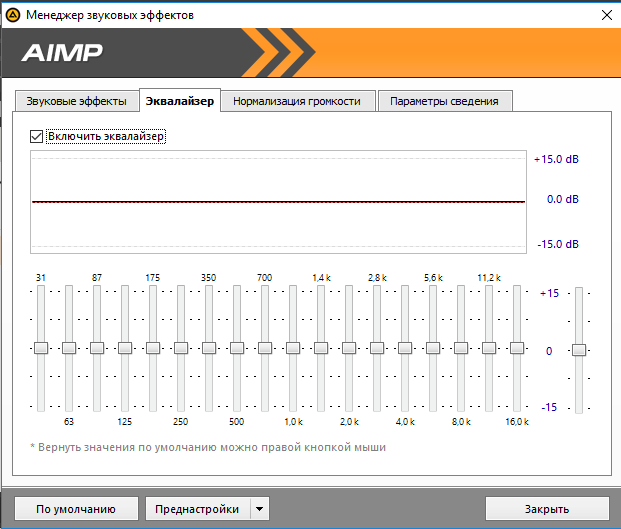Click the preamp slider handle beside the +15/-15 scale
The height and width of the screenshot is (529, 621).
point(579,350)
